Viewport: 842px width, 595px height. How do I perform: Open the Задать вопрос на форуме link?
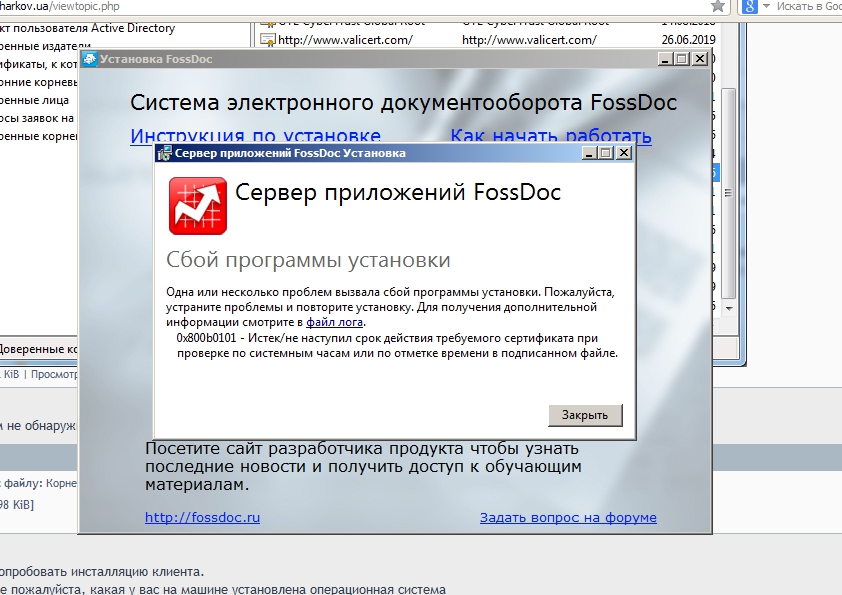[568, 518]
